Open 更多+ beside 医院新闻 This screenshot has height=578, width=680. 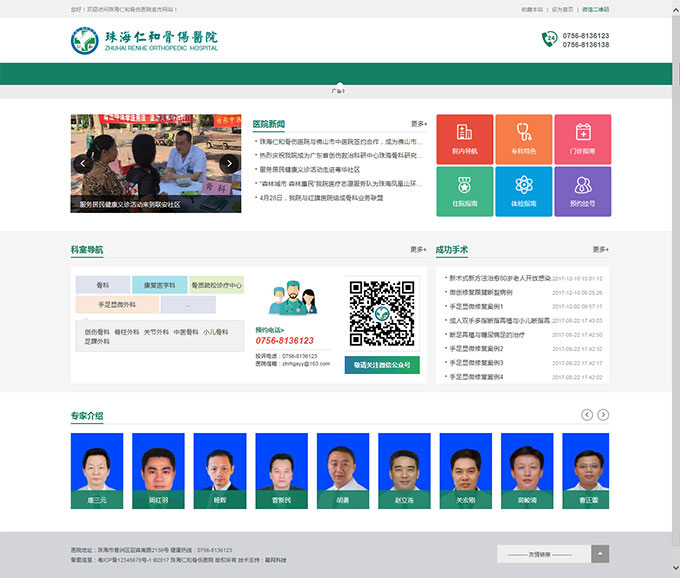tap(418, 124)
